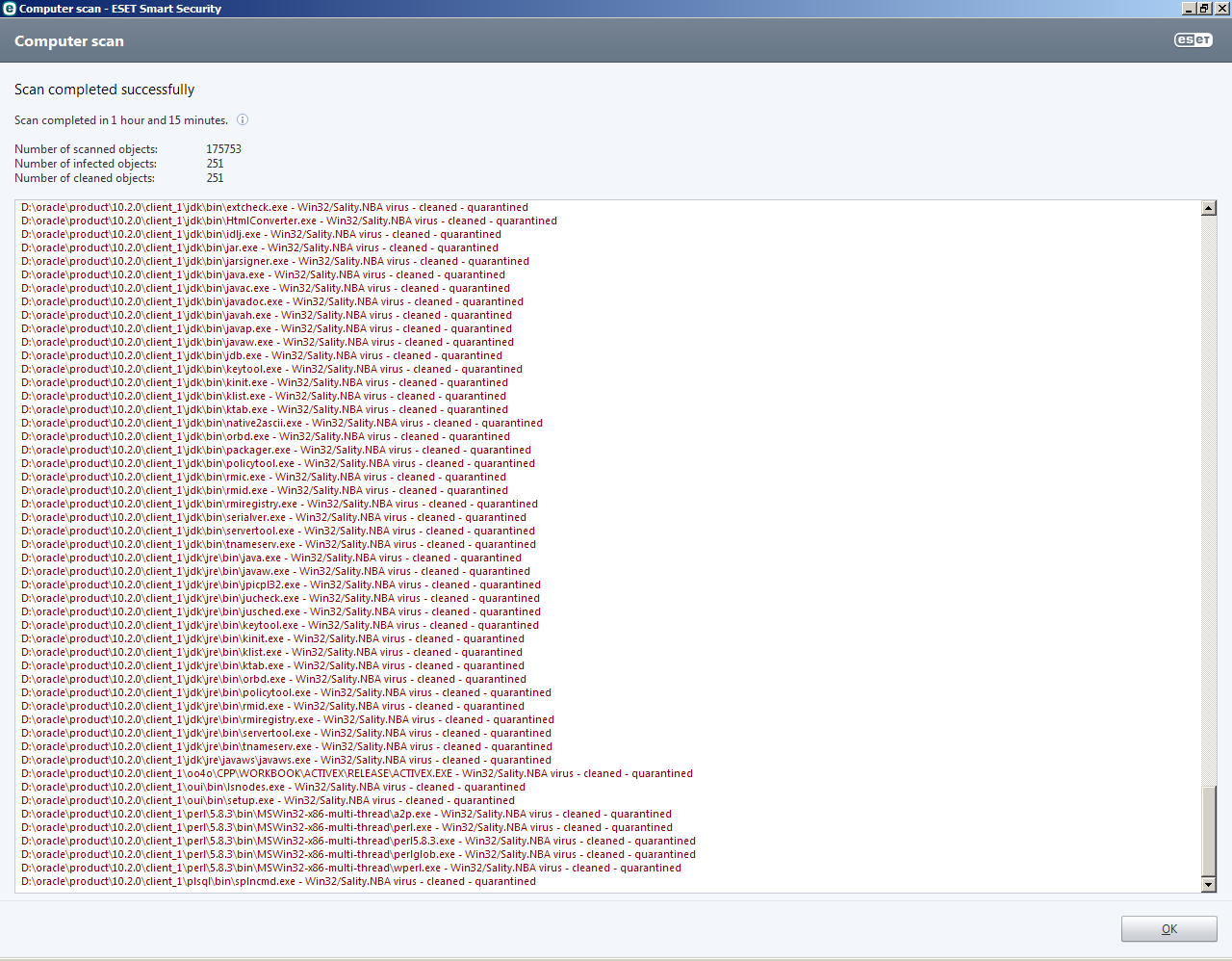Select the javah.exe log entry

pos(267,315)
